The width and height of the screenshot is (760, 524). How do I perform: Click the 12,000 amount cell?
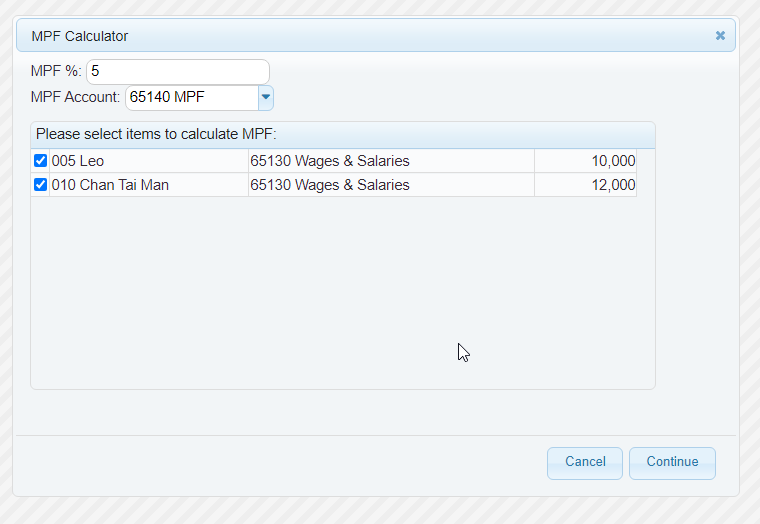click(586, 185)
